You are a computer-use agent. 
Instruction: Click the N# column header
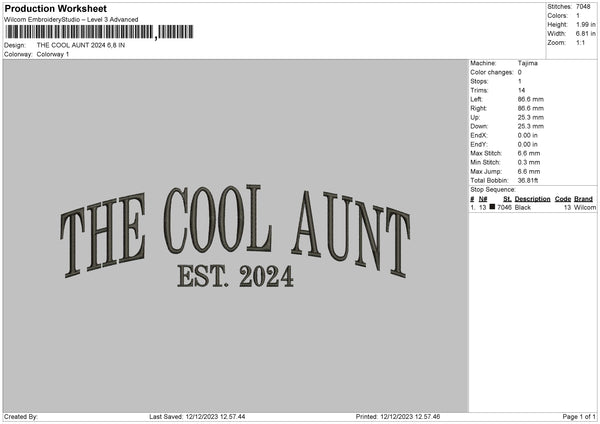(x=483, y=199)
